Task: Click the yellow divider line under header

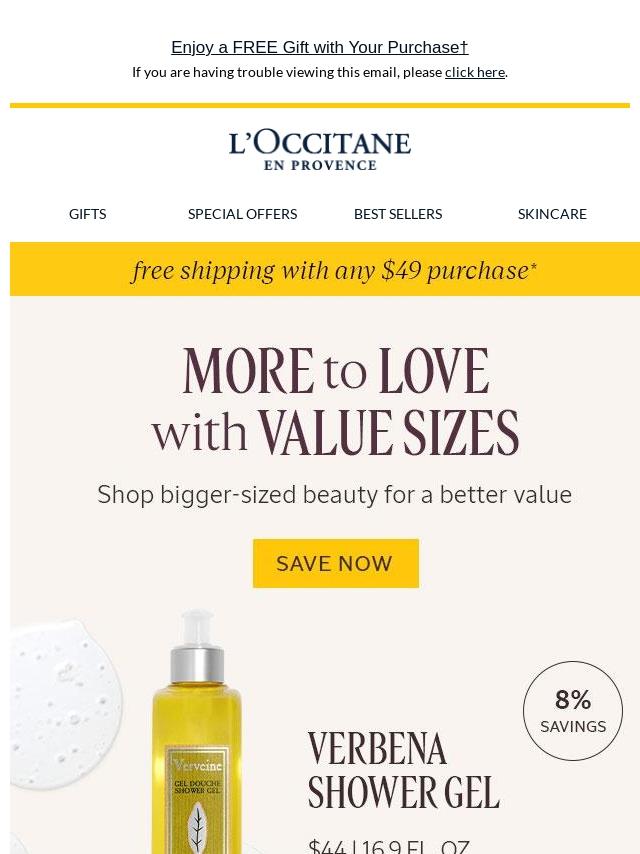Action: click(x=320, y=105)
